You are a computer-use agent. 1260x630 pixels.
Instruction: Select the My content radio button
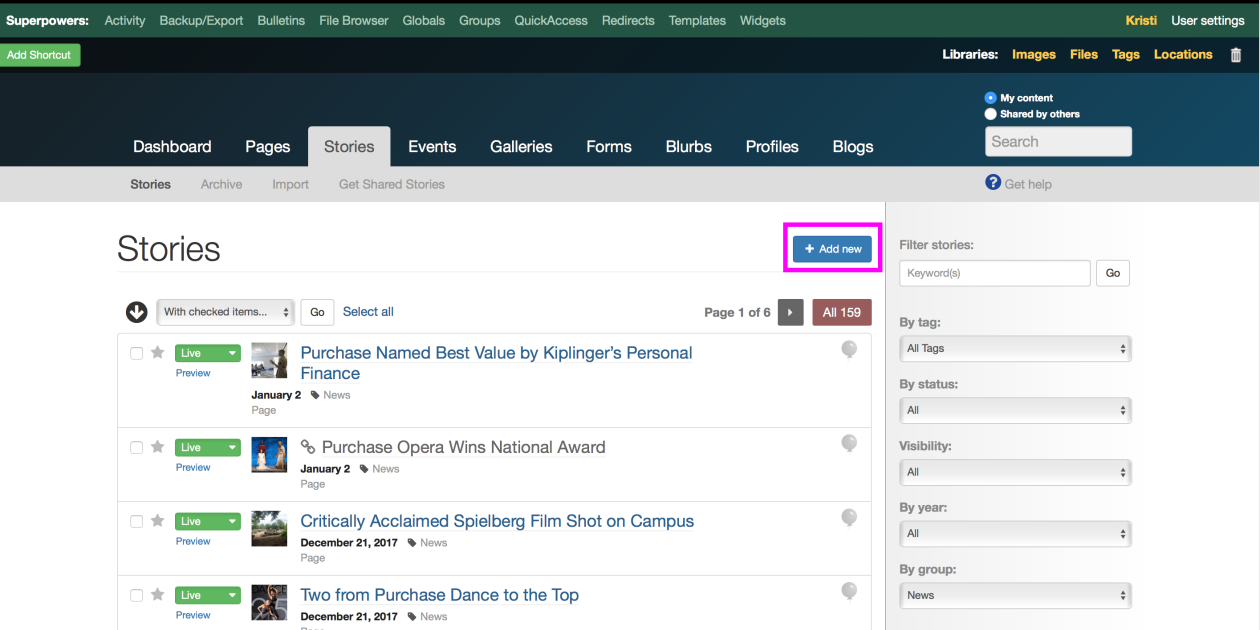990,98
